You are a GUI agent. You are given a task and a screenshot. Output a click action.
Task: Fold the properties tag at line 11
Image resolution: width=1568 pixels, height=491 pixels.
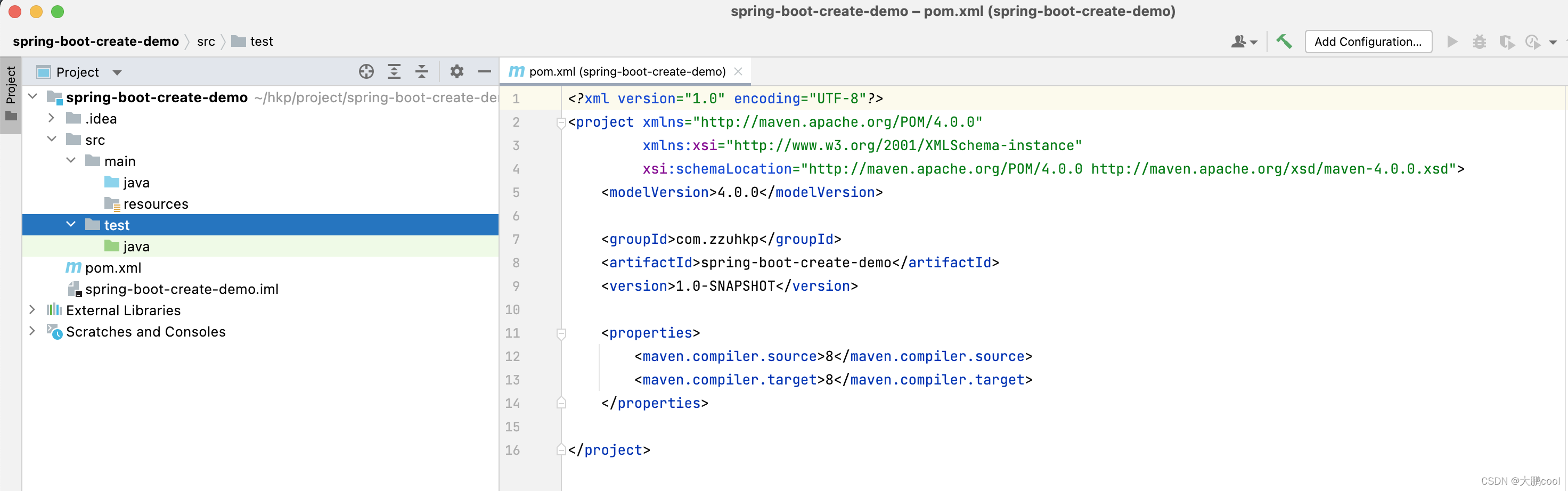coord(561,333)
